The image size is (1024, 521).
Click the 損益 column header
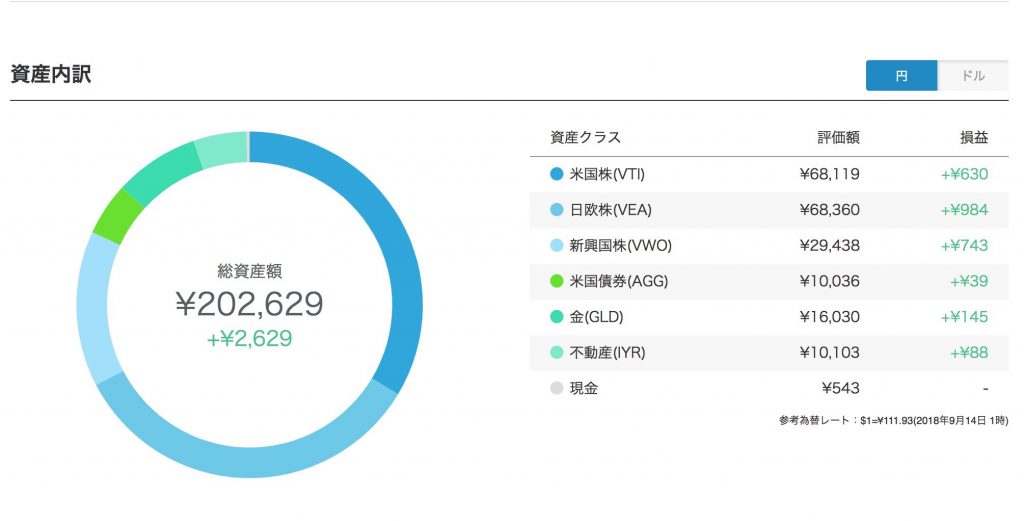coord(973,138)
